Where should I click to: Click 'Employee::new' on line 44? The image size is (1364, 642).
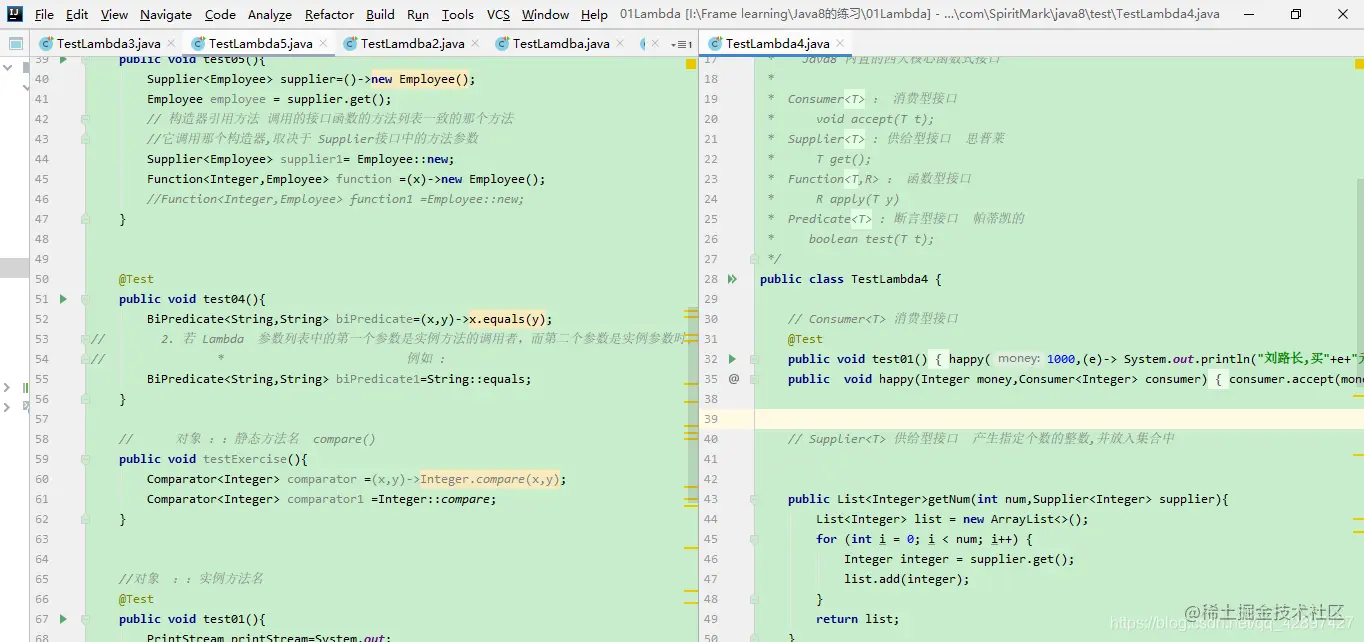coord(403,159)
